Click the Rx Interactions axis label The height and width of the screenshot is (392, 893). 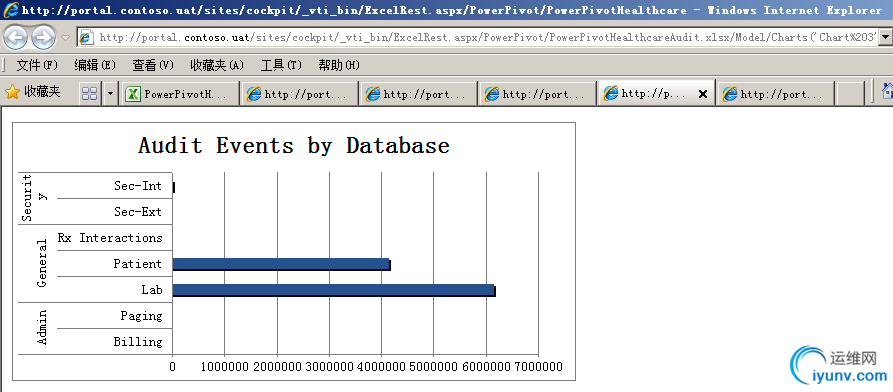coord(110,238)
